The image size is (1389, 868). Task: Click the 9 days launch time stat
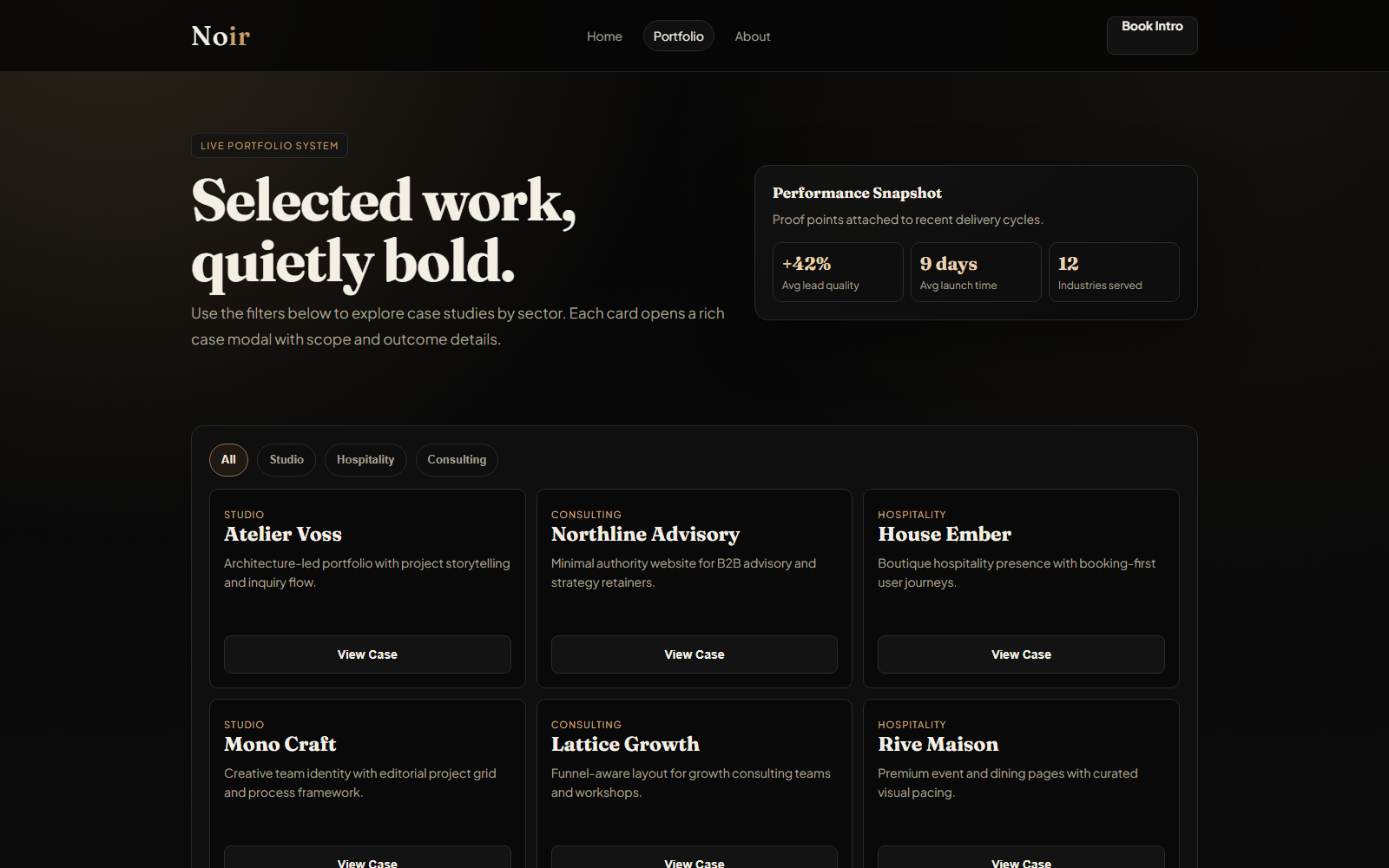(x=976, y=273)
